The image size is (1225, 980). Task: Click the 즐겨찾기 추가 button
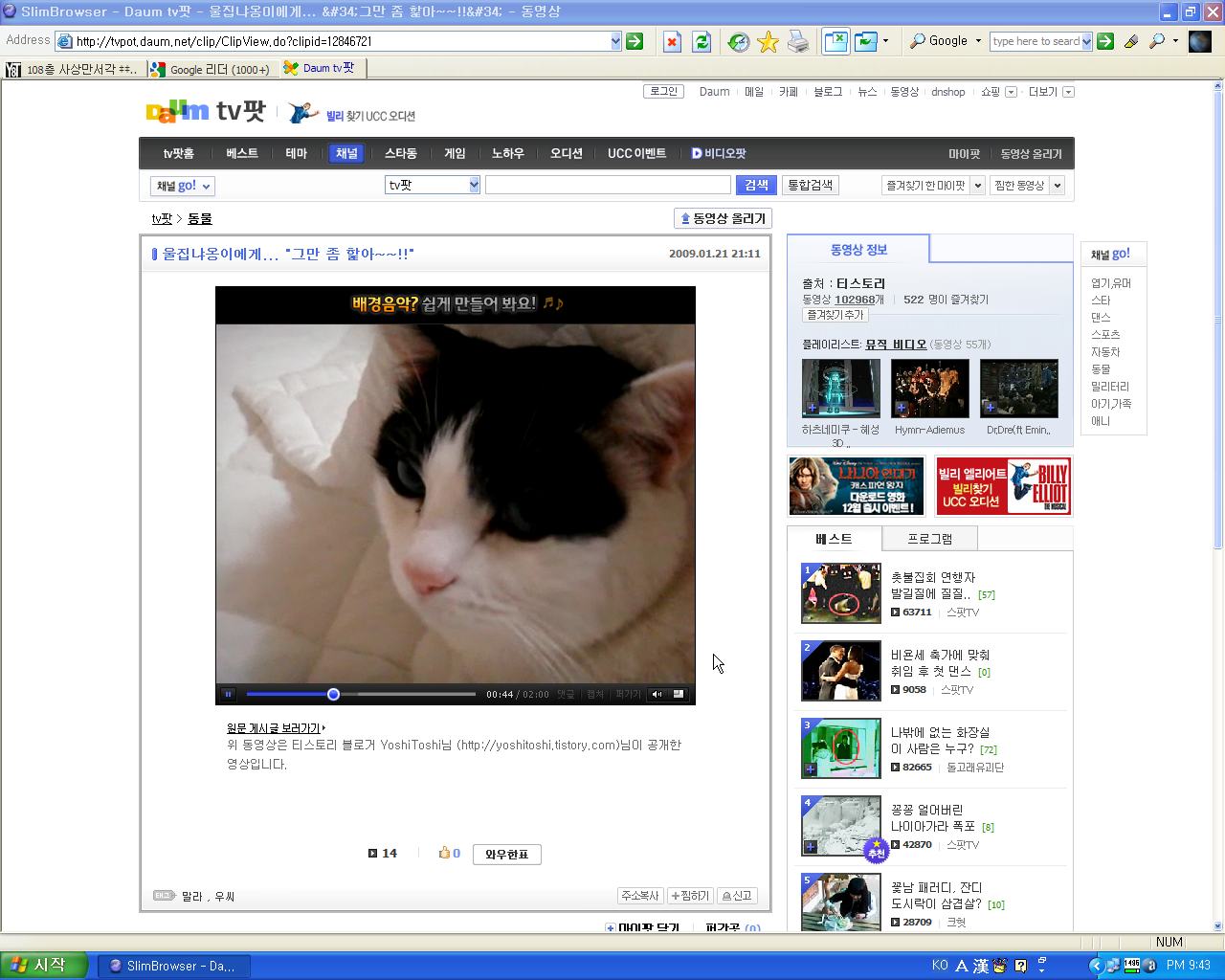[x=835, y=315]
